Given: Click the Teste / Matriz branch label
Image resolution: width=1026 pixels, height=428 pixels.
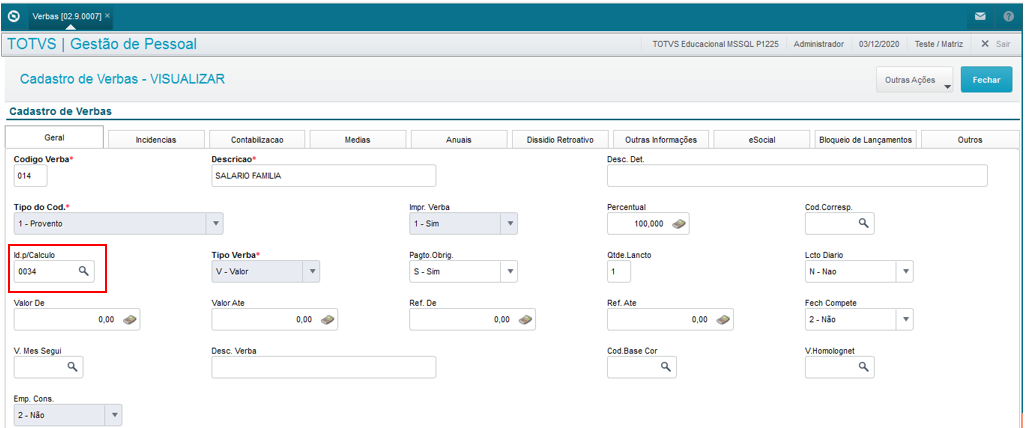Looking at the screenshot, I should pos(939,45).
